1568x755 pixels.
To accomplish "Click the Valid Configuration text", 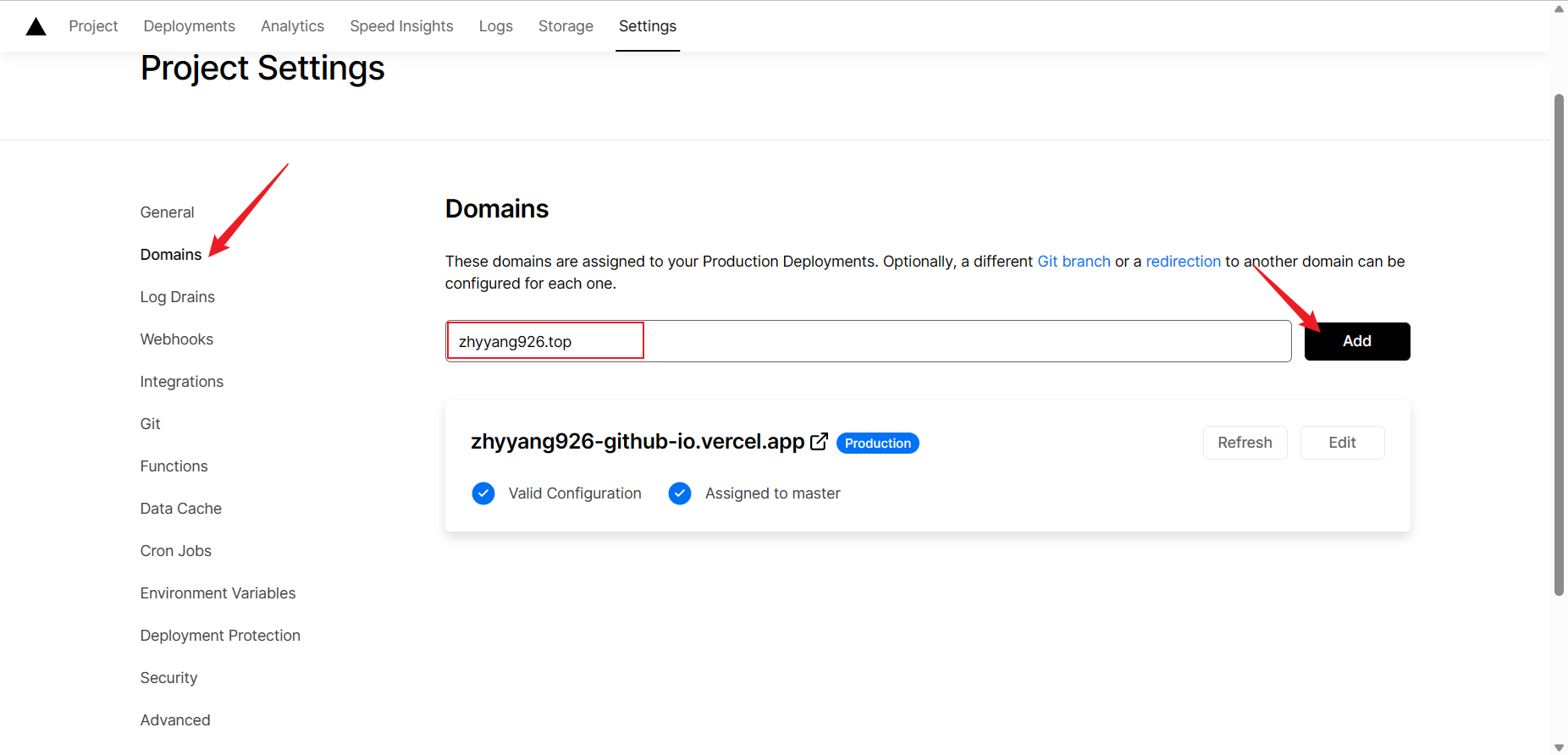I will (575, 493).
